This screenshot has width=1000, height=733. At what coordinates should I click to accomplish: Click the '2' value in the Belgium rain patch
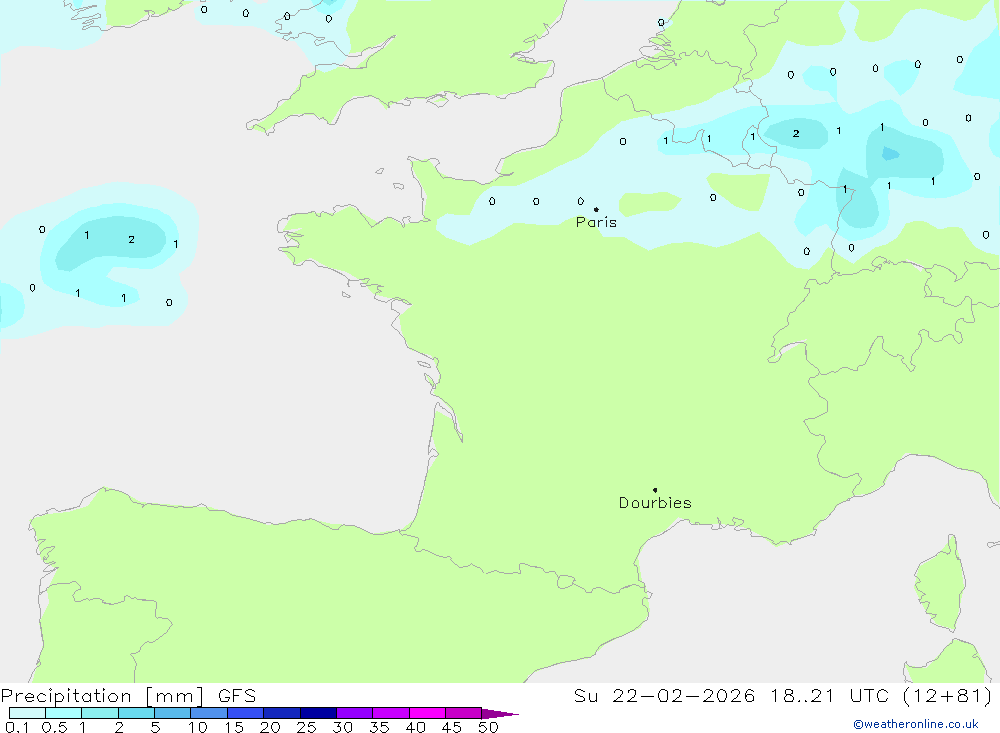click(x=796, y=133)
